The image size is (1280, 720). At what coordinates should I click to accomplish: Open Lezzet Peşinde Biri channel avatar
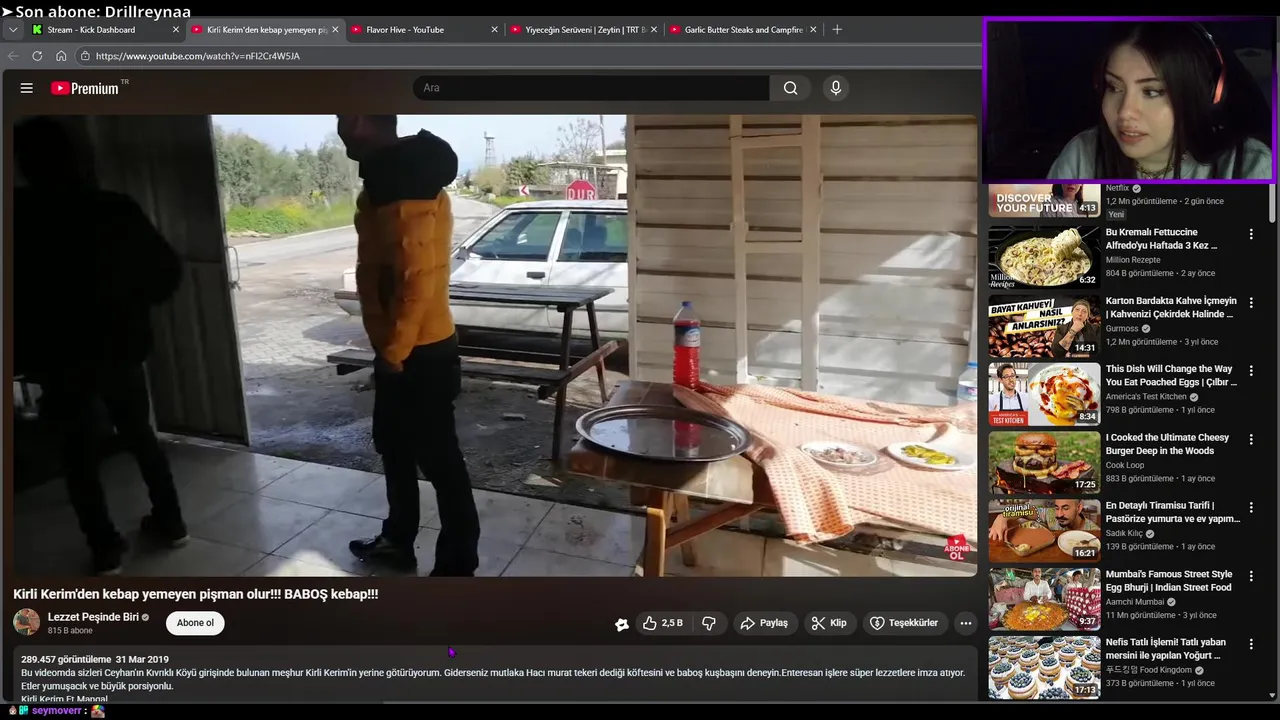[x=27, y=622]
